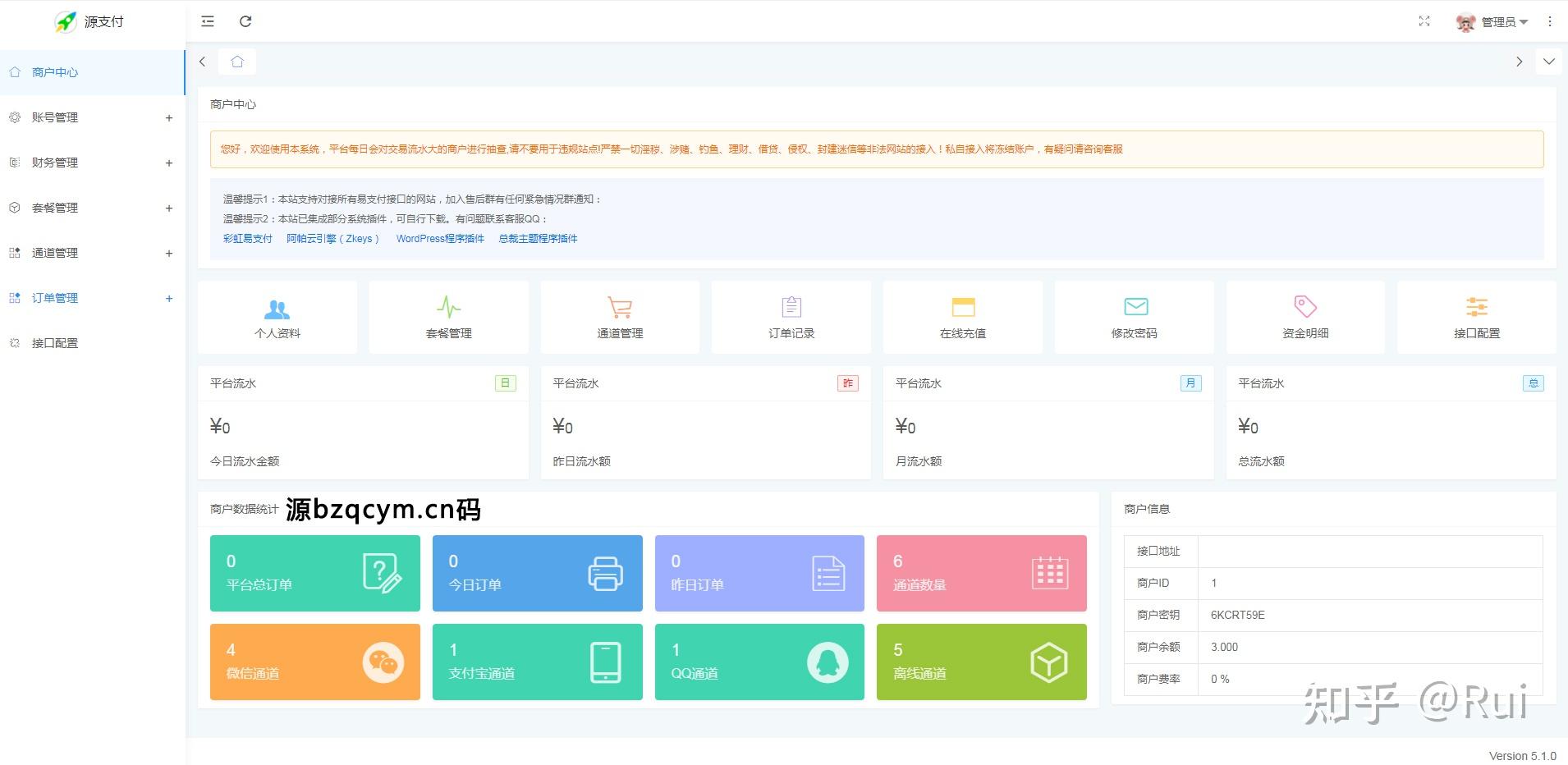
Task: Click the 总流水额 label
Action: click(x=1261, y=461)
